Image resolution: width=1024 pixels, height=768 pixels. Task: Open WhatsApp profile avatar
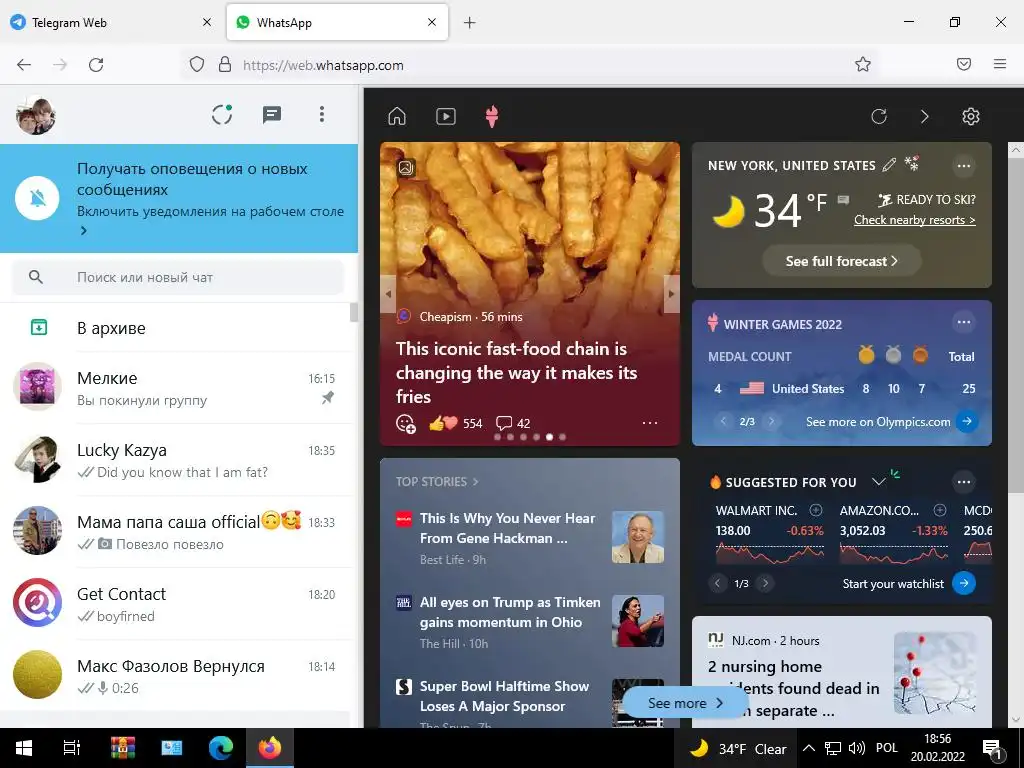tap(35, 116)
